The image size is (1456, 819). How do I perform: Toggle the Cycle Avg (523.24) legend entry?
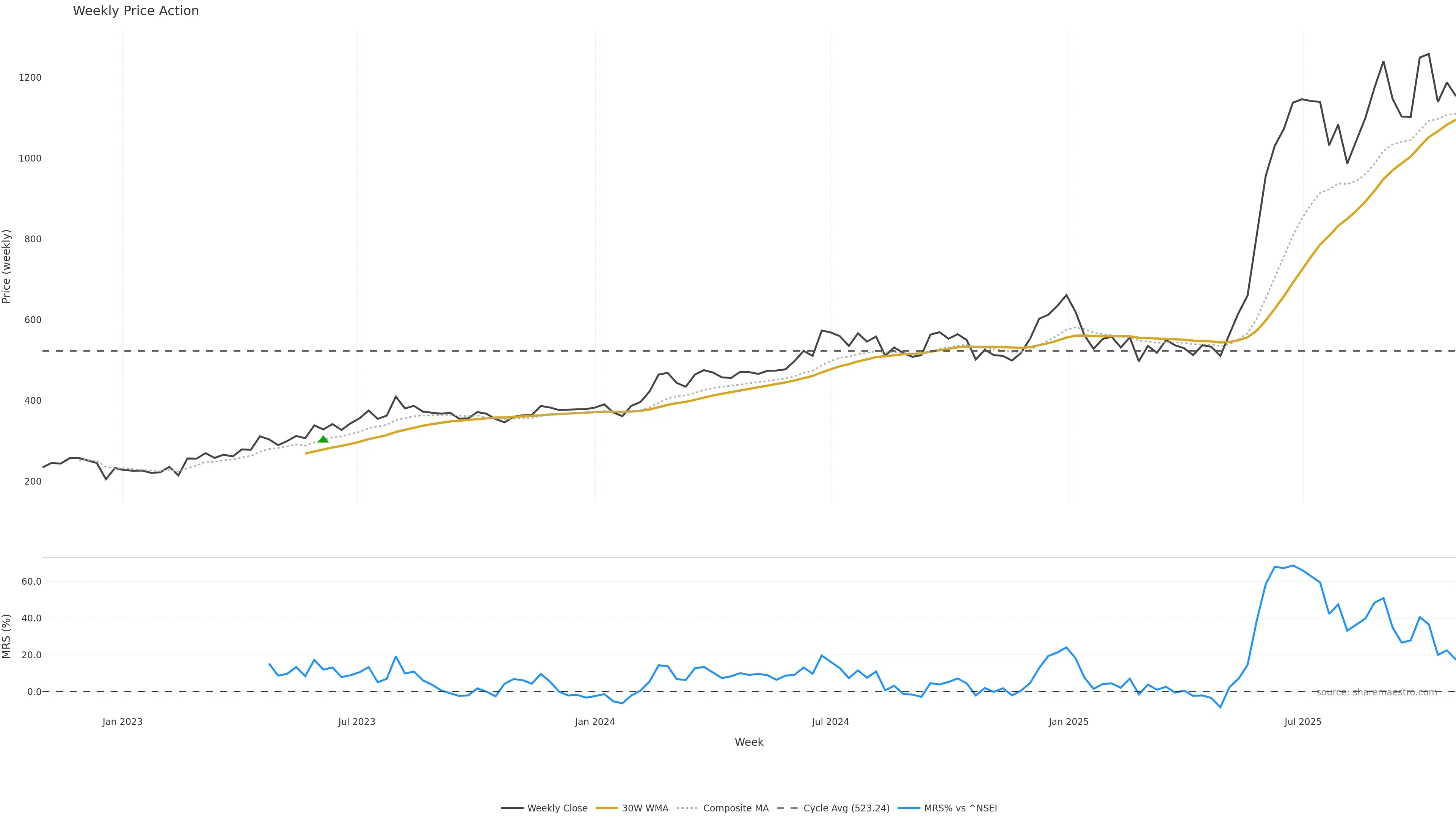tap(846, 808)
